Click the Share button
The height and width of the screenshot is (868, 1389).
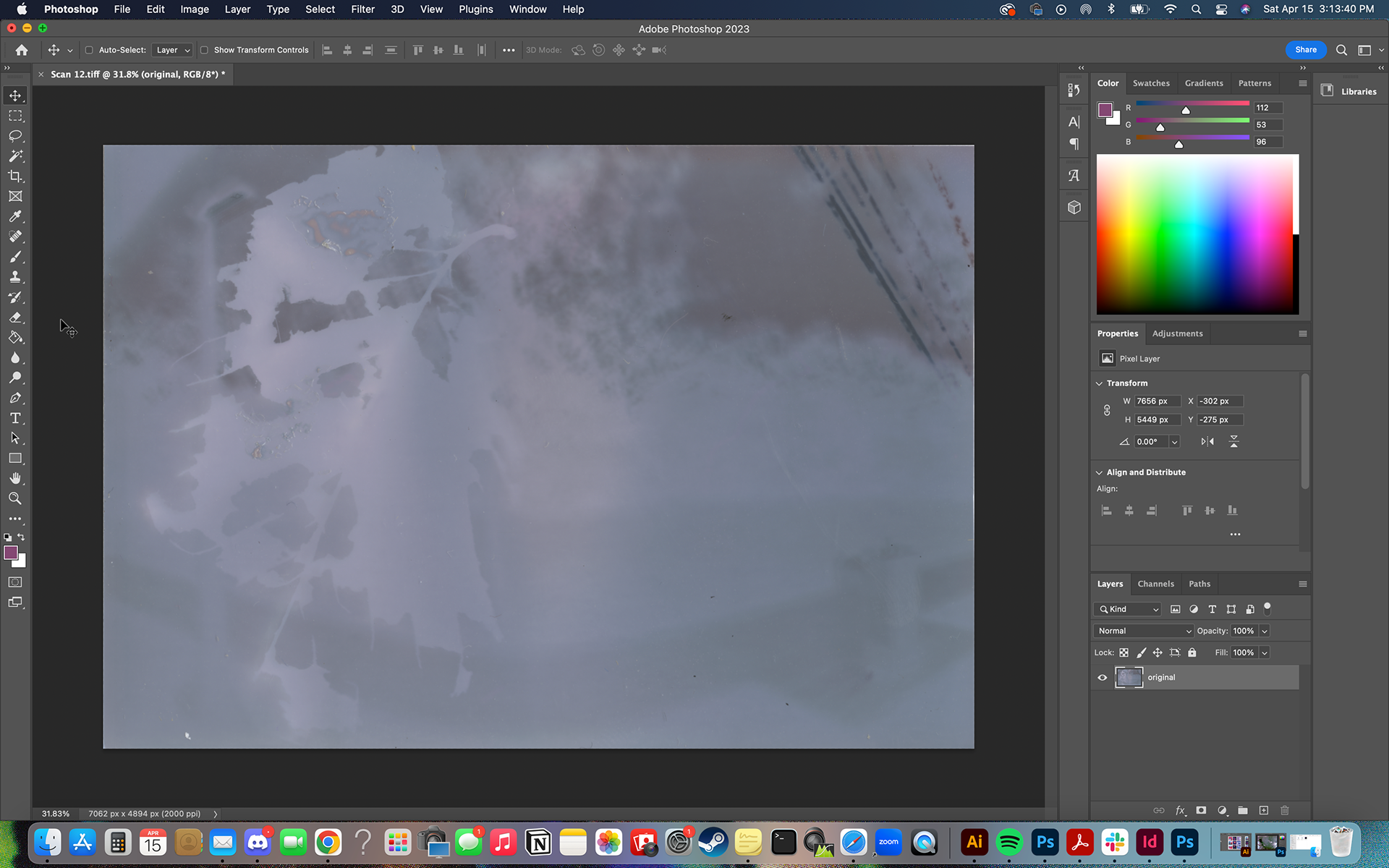point(1306,50)
